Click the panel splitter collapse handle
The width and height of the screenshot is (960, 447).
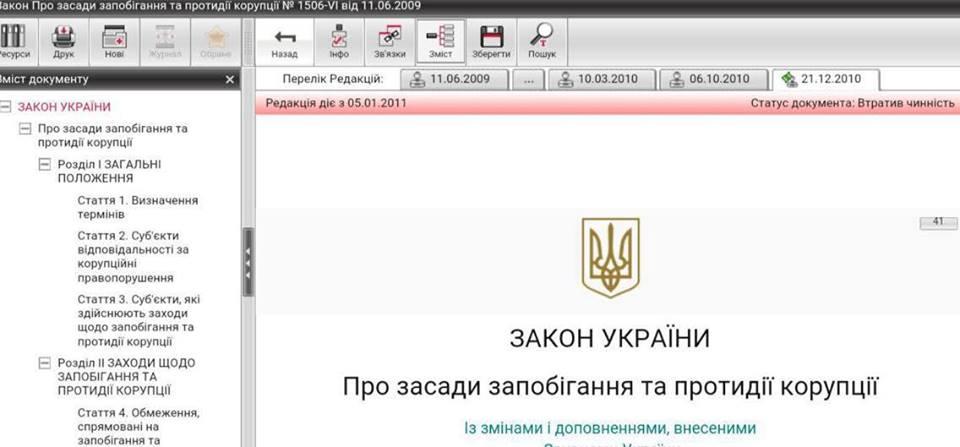(x=248, y=262)
